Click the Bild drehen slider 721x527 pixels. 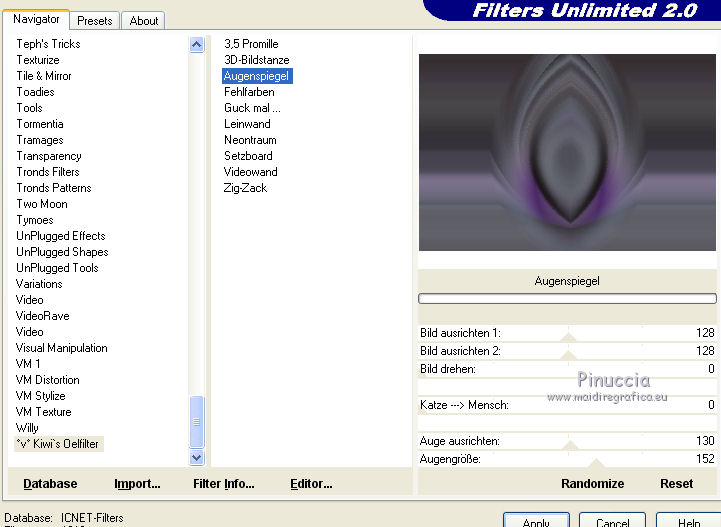click(x=567, y=369)
